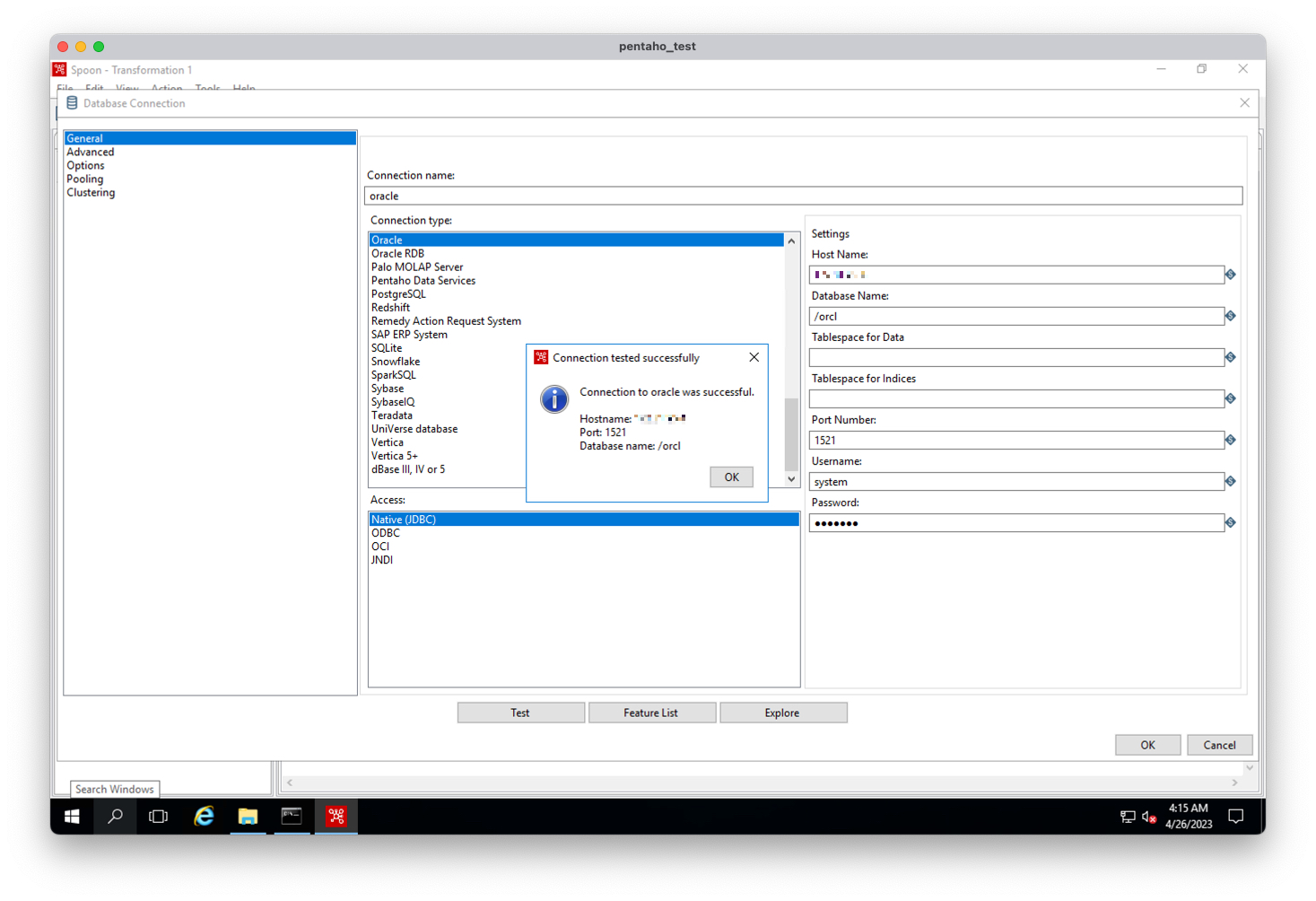This screenshot has width=1316, height=901.
Task: Click the variable icon beside Port Number field
Action: (1231, 440)
